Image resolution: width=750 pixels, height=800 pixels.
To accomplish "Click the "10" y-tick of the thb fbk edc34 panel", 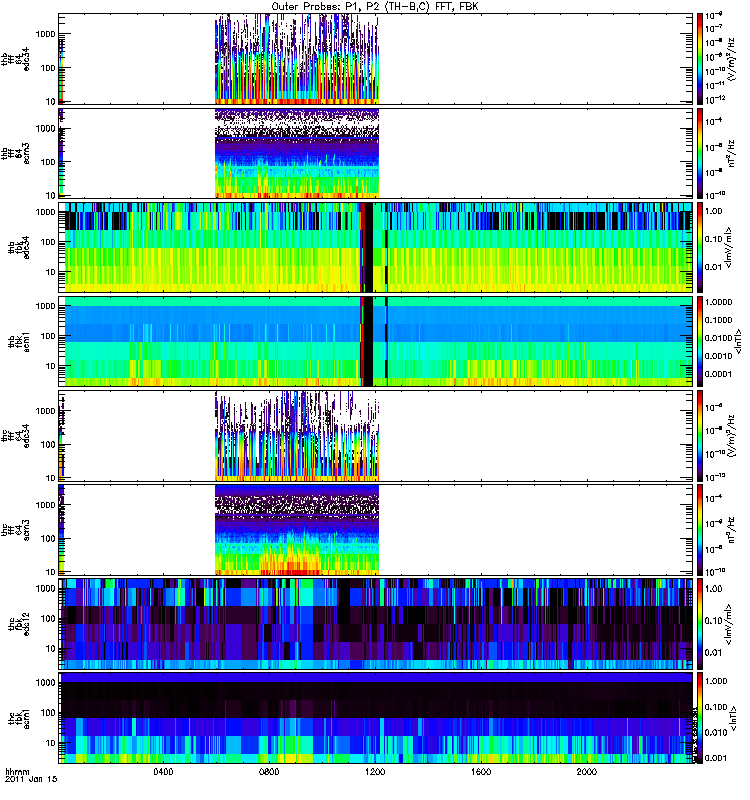I will tap(51, 272).
